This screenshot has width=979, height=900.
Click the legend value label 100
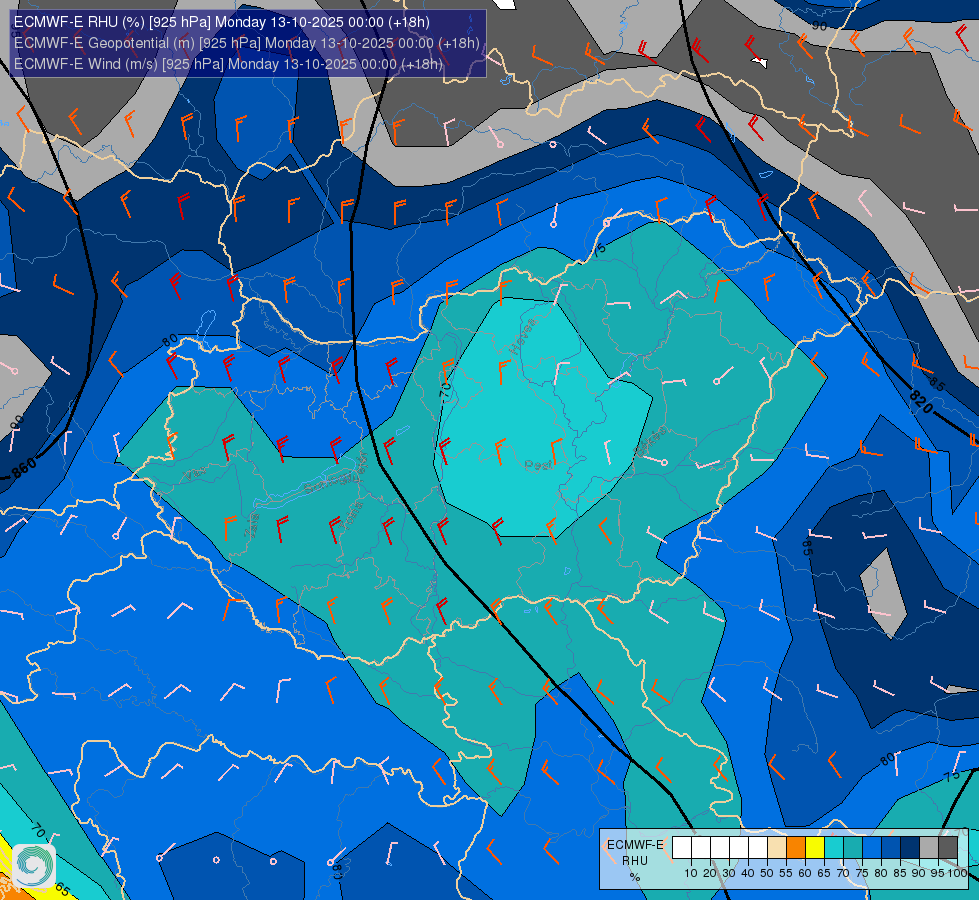[957, 873]
